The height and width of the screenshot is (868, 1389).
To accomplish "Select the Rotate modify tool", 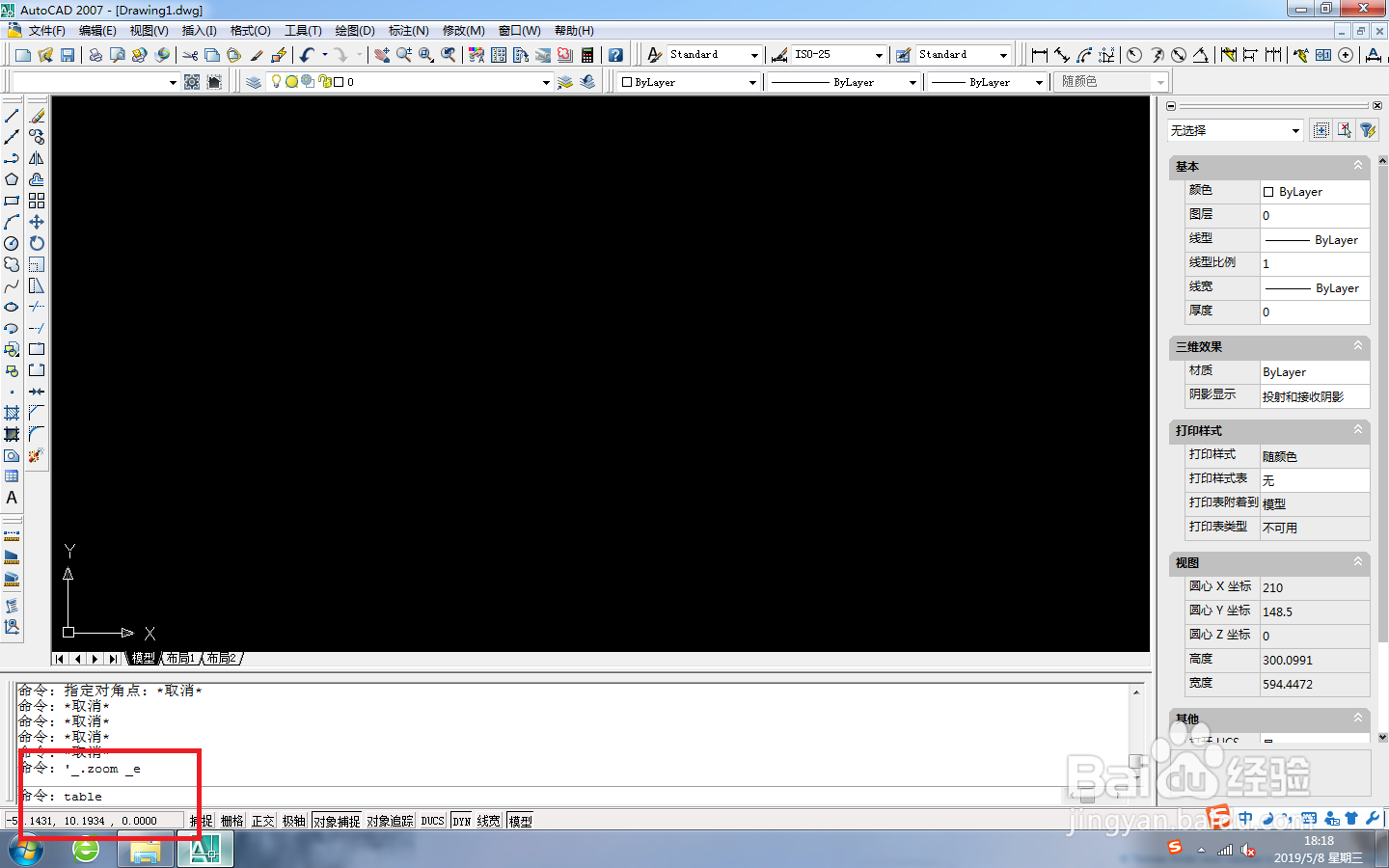I will [37, 243].
